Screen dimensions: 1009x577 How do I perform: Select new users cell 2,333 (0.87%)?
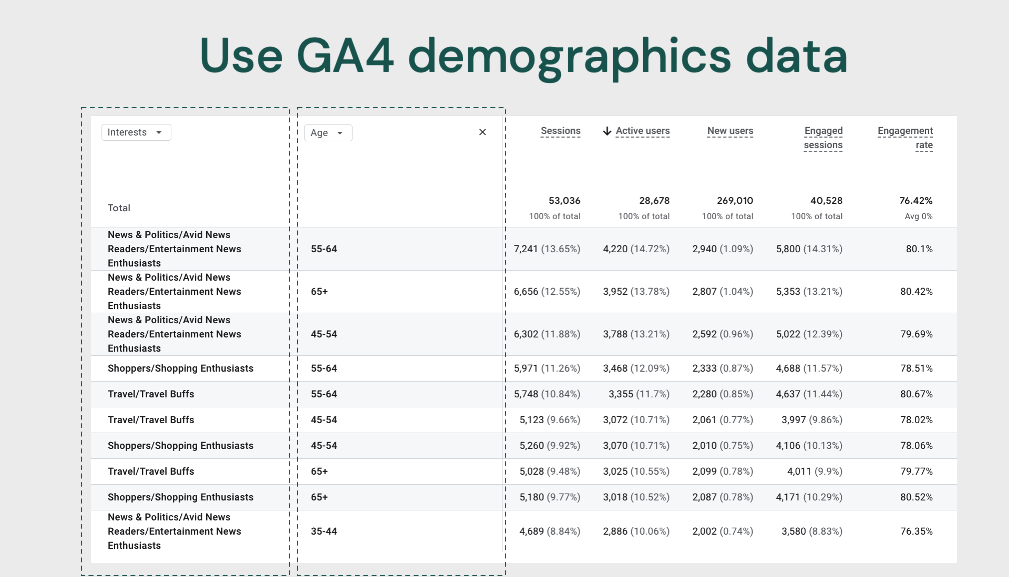click(723, 369)
